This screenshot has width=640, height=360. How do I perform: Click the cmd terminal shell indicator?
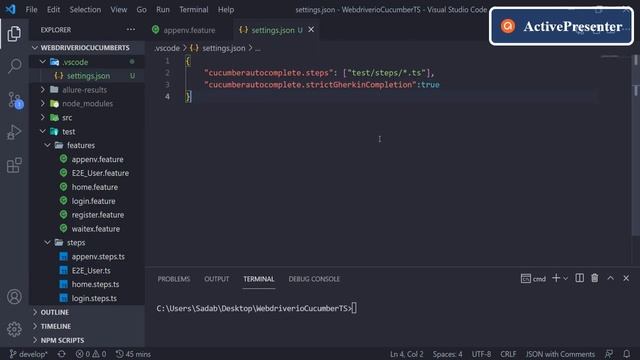click(533, 279)
